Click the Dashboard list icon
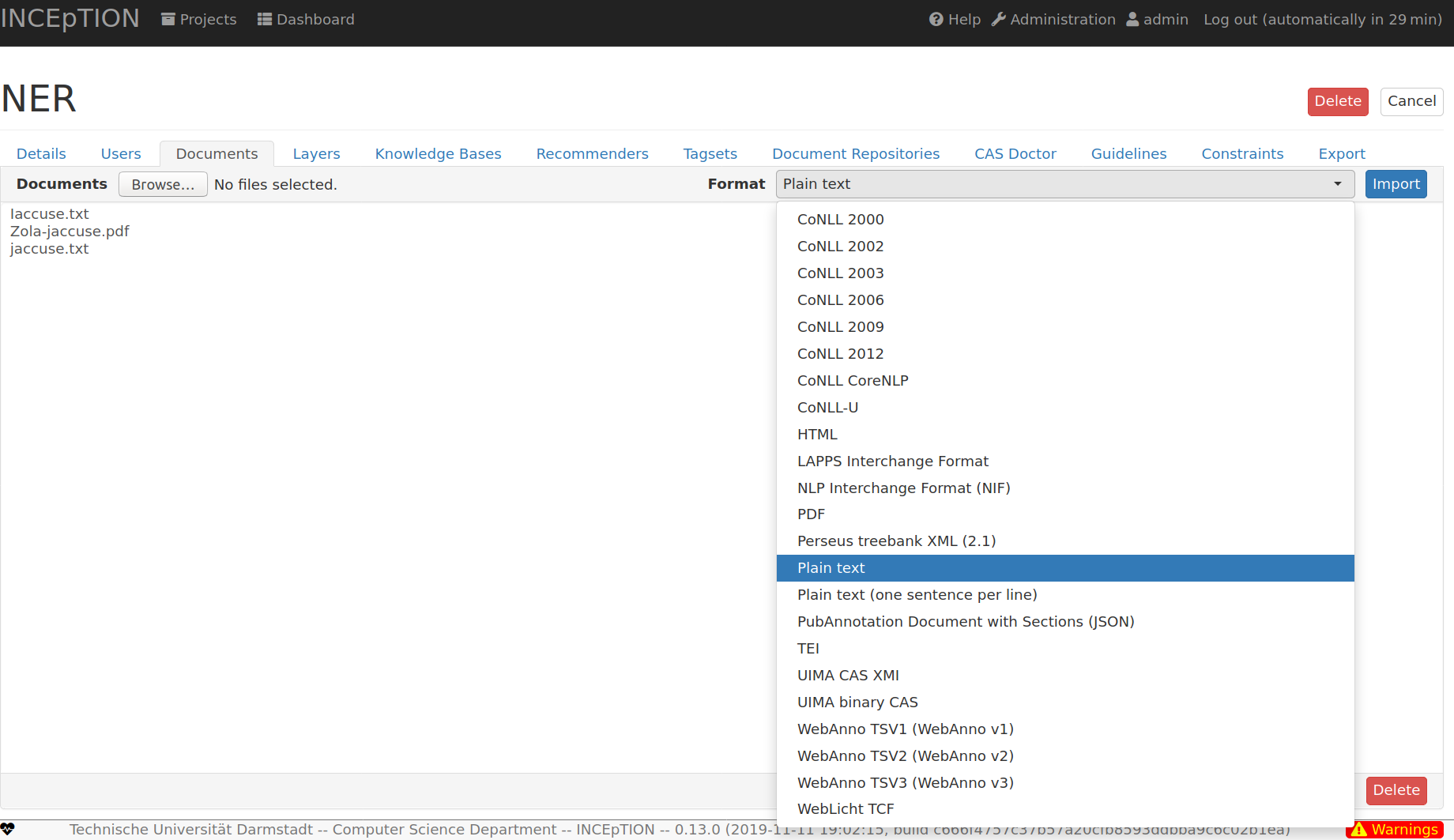This screenshot has height=840, width=1454. (x=265, y=20)
